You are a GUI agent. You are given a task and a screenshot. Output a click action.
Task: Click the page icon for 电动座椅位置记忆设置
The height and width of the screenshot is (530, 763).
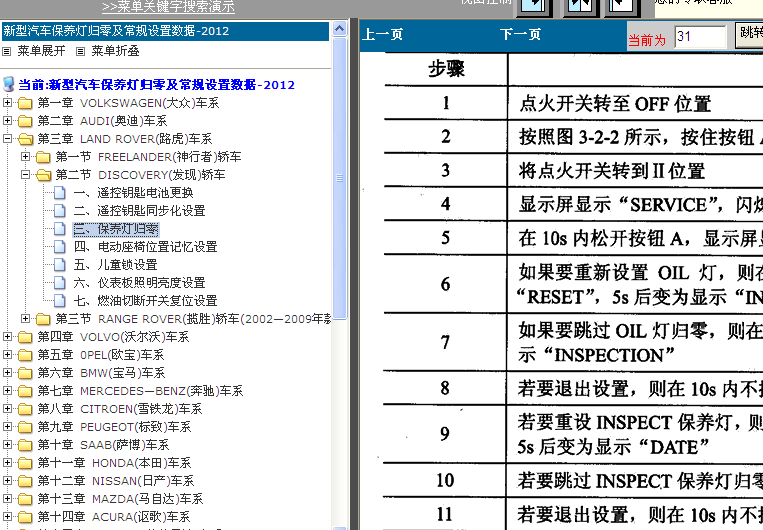[x=60, y=247]
